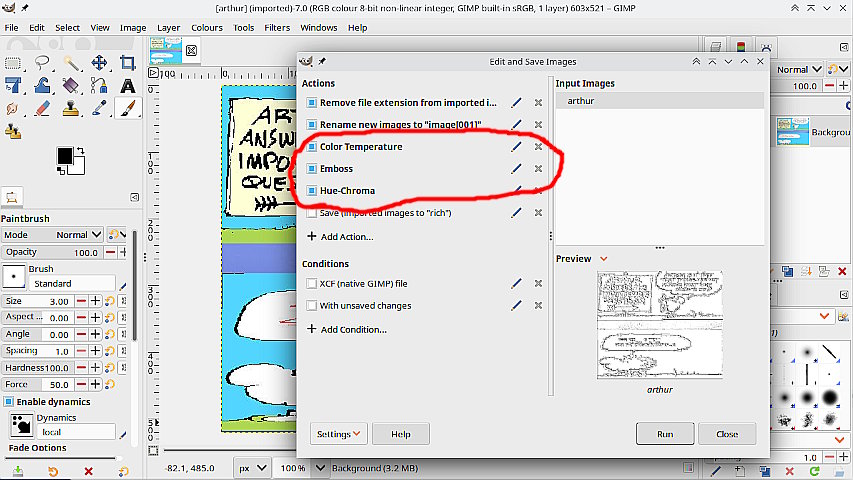853x480 pixels.
Task: Select the Gradient tool in toolbox
Action: (71, 85)
